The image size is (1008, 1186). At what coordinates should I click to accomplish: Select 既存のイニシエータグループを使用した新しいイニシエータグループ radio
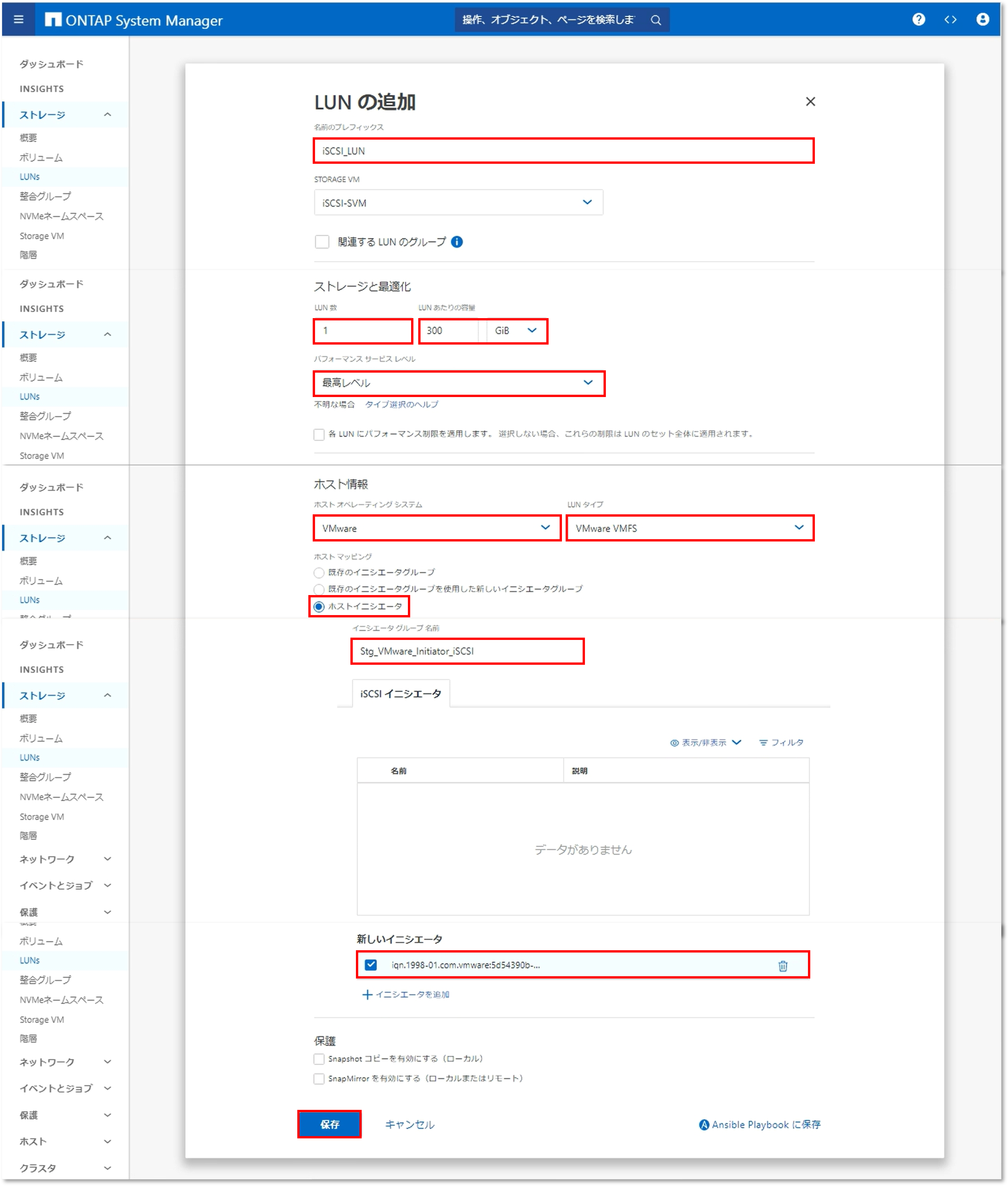[x=319, y=589]
